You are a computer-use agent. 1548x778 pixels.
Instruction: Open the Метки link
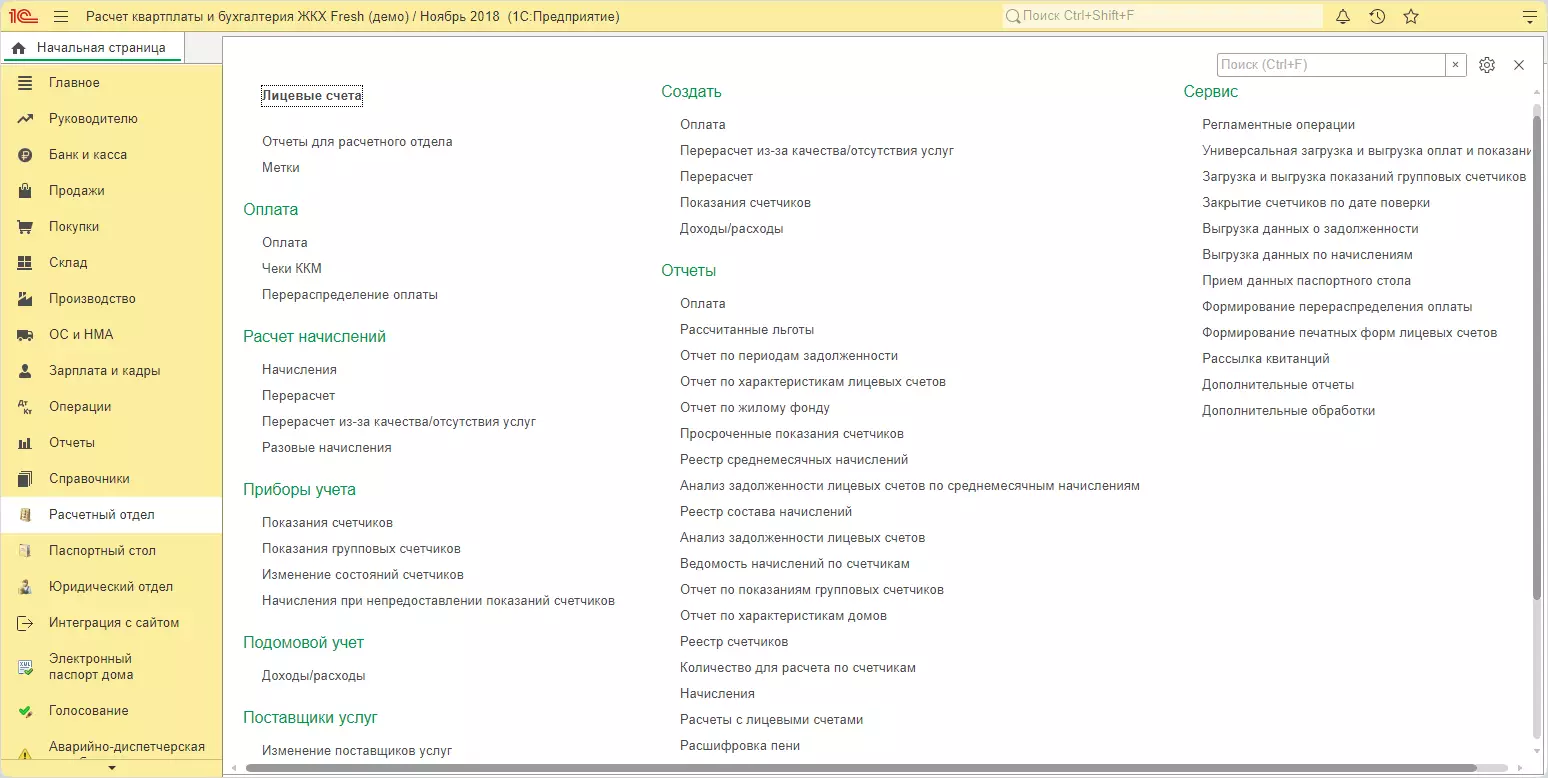[281, 168]
